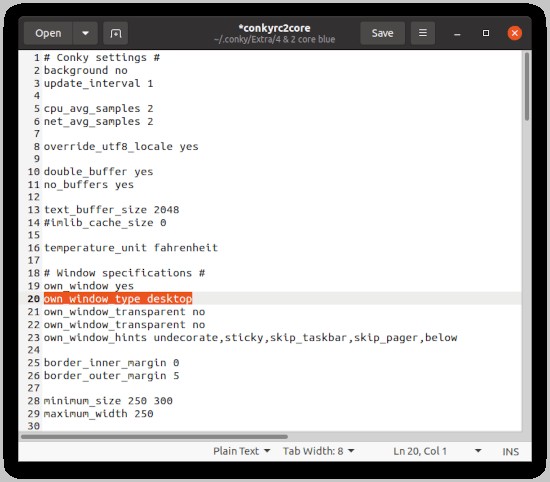The image size is (550, 482).
Task: Open the Ln 20, Col 1 position dropdown
Action: coord(437,451)
